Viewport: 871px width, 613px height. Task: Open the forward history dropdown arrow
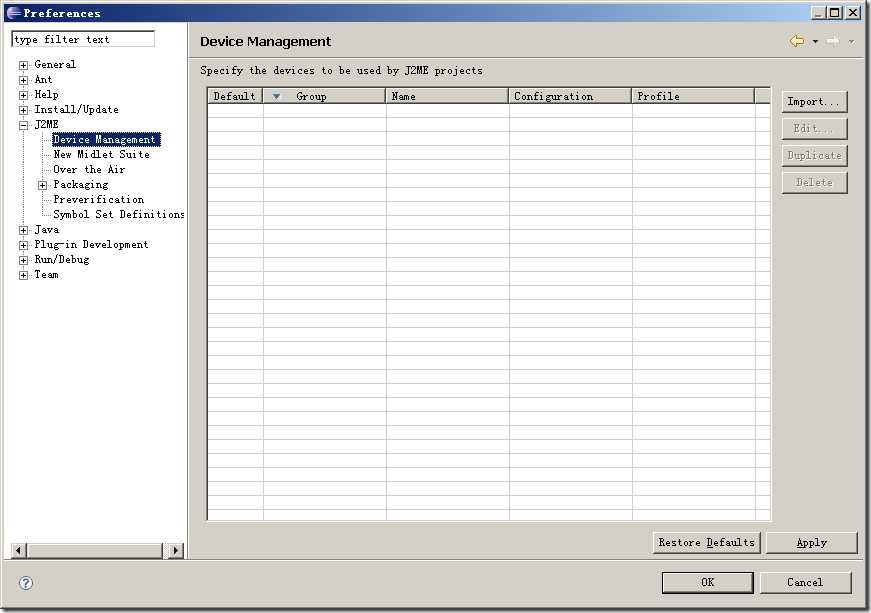coord(851,42)
